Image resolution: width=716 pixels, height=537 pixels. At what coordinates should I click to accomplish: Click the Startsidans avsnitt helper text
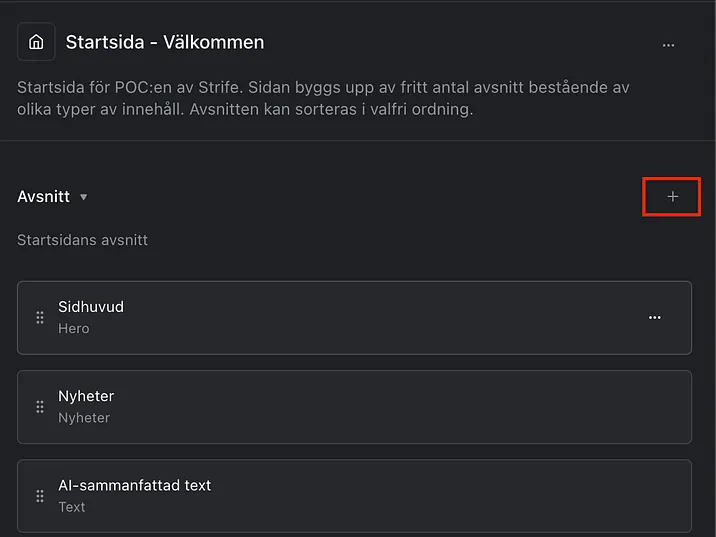tap(82, 240)
